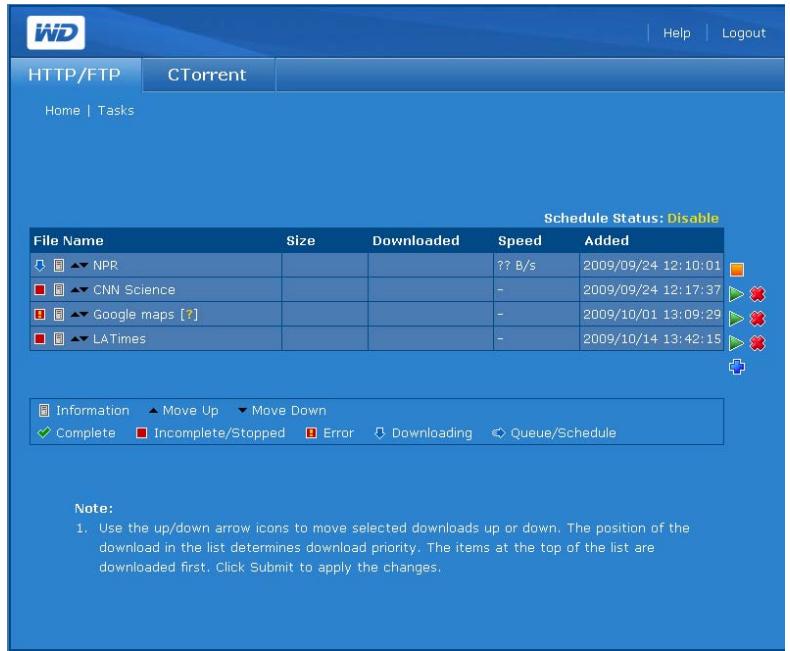790x651 pixels.
Task: Click the Move Down legend entry
Action: coord(282,411)
